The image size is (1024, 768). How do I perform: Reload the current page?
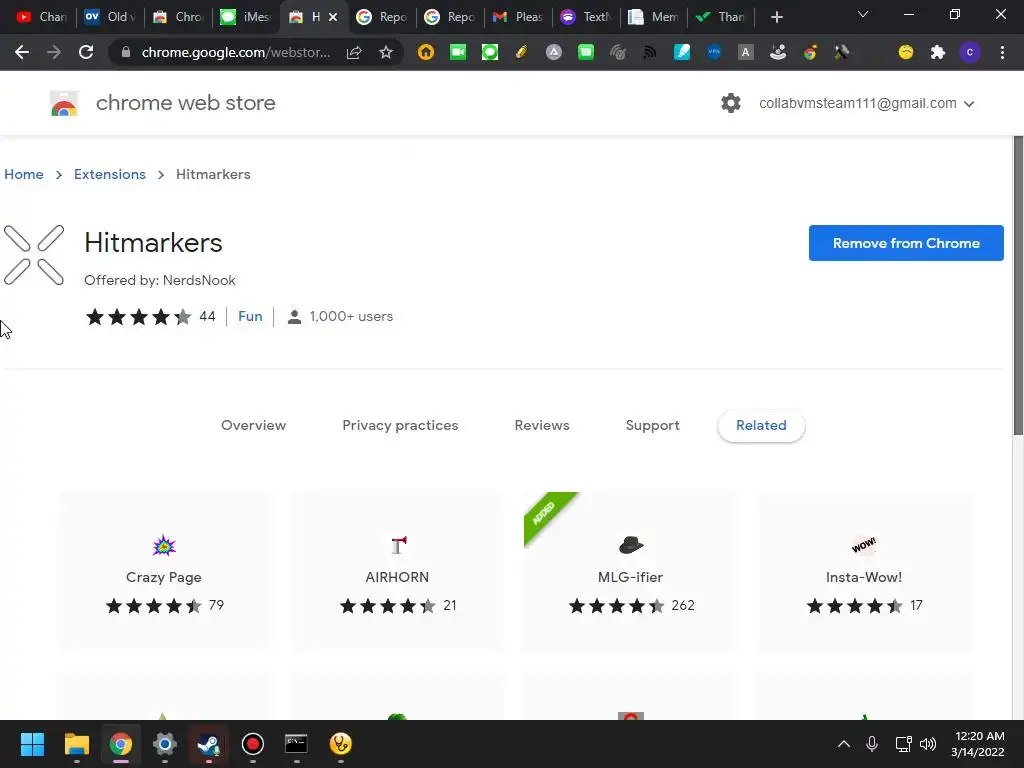[x=86, y=52]
